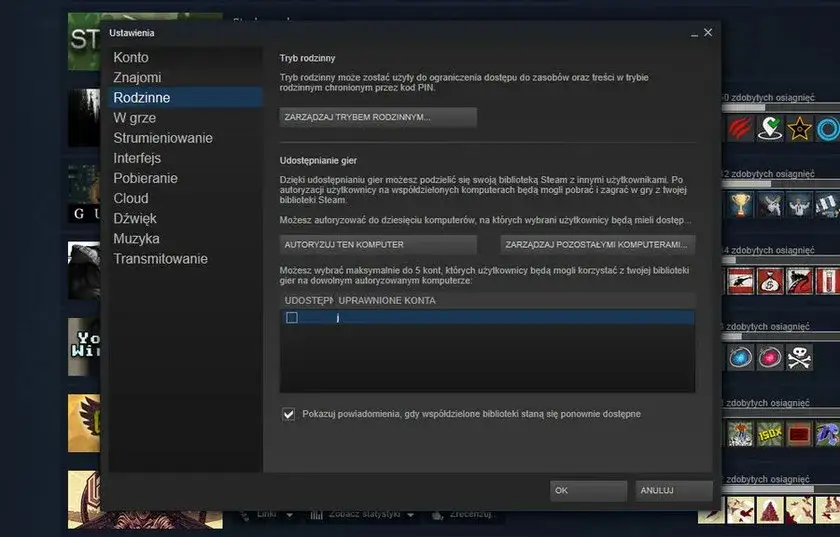Click blue ring achievement icon
Screen dimensions: 840x537
click(x=828, y=129)
